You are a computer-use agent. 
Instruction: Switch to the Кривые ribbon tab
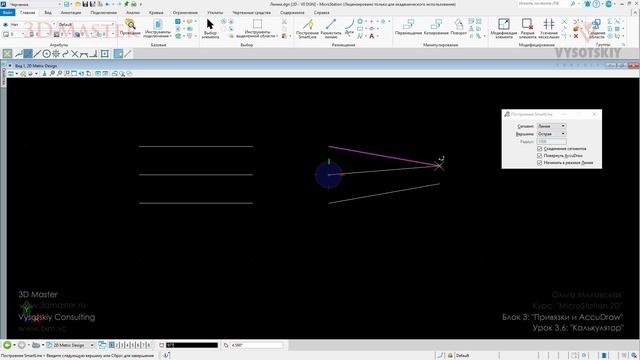(156, 13)
